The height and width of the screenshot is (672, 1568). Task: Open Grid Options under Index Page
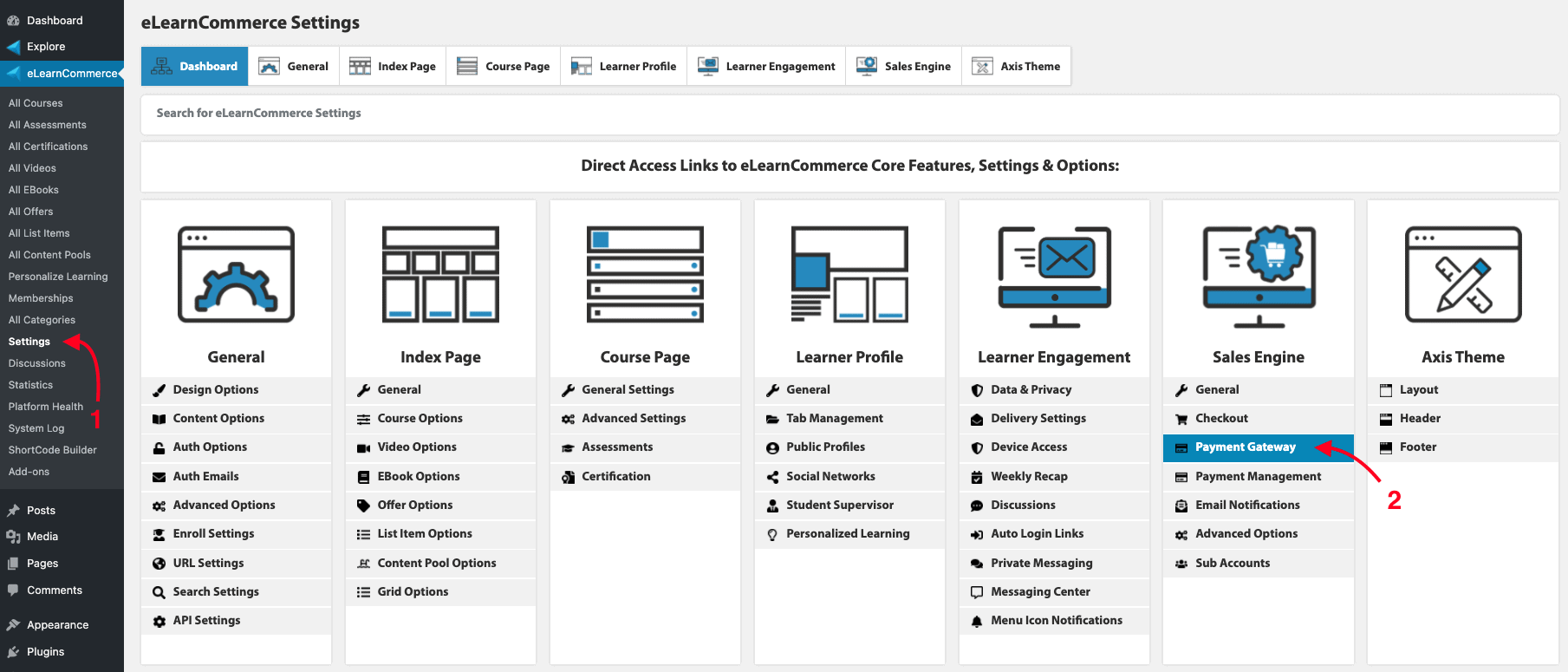tap(440, 592)
